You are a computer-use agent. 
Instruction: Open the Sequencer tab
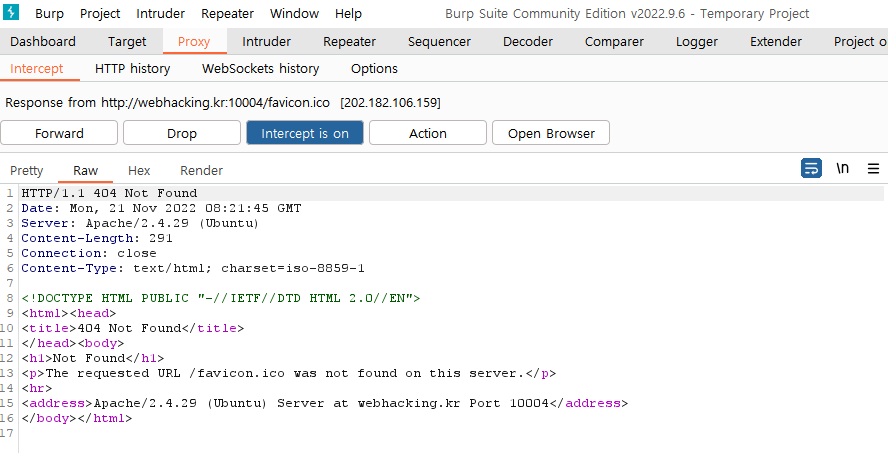click(439, 41)
